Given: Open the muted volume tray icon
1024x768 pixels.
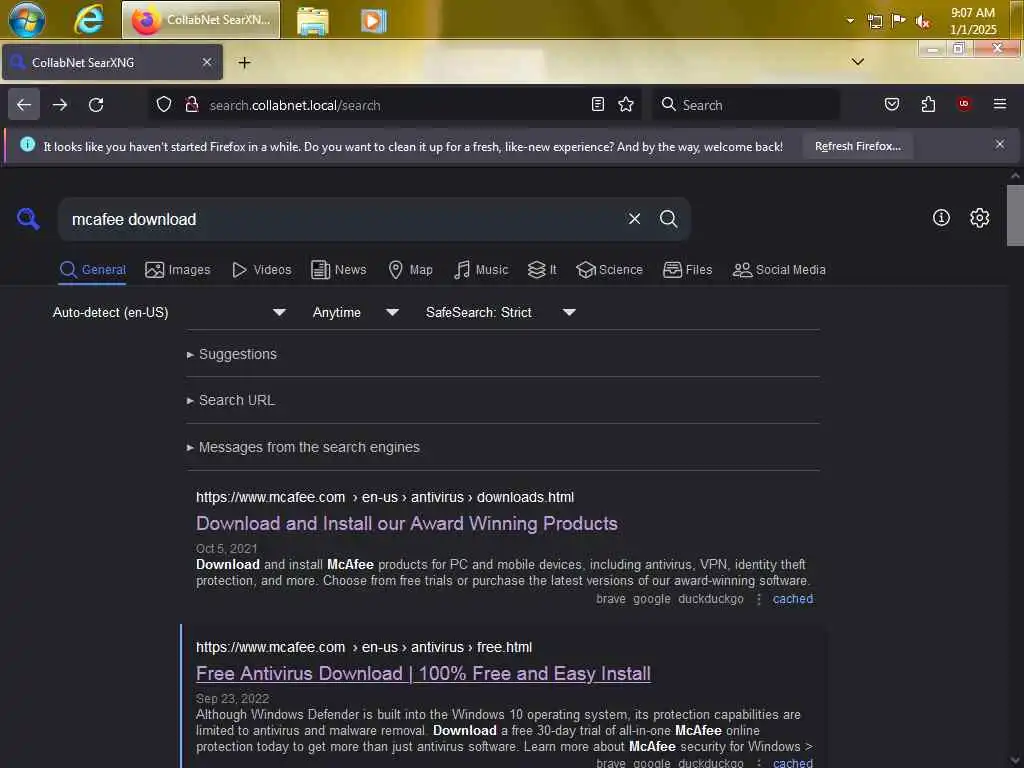Looking at the screenshot, I should 922,22.
